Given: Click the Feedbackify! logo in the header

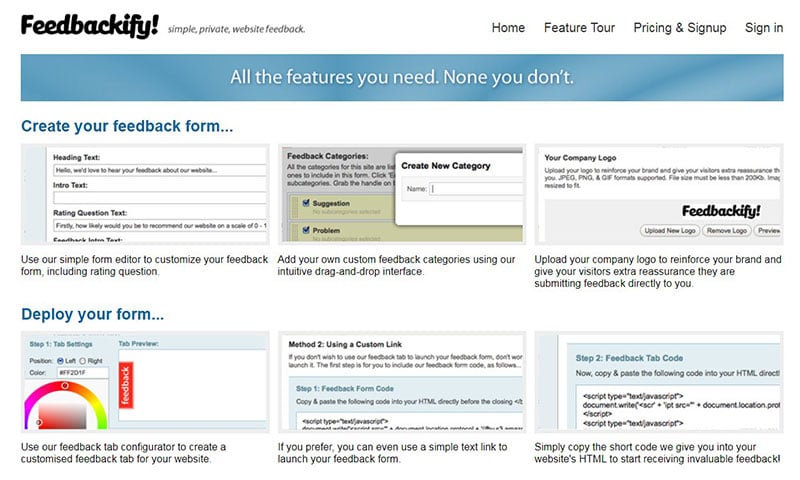Looking at the screenshot, I should pos(90,26).
